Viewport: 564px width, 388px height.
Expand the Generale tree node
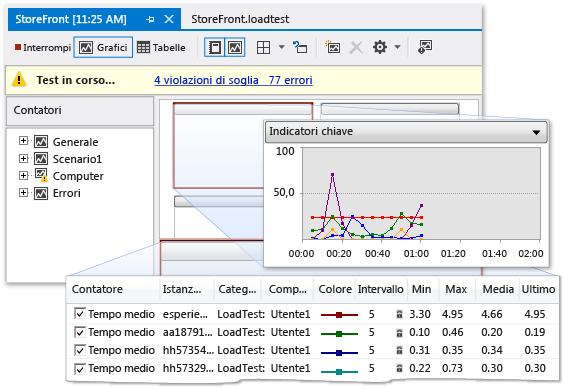click(x=23, y=141)
